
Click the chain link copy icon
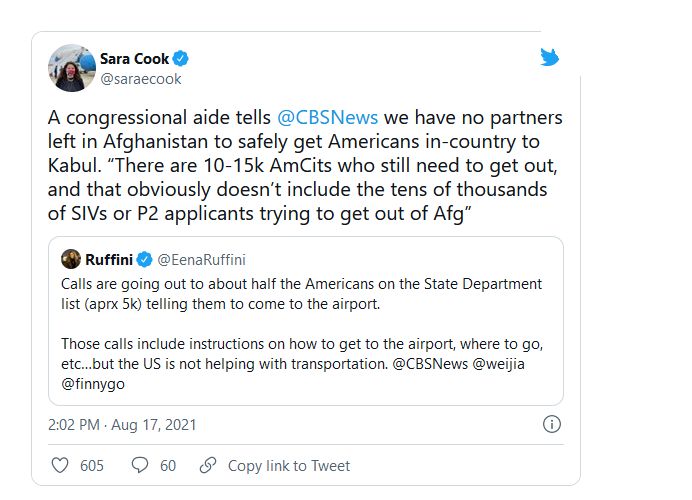(208, 465)
